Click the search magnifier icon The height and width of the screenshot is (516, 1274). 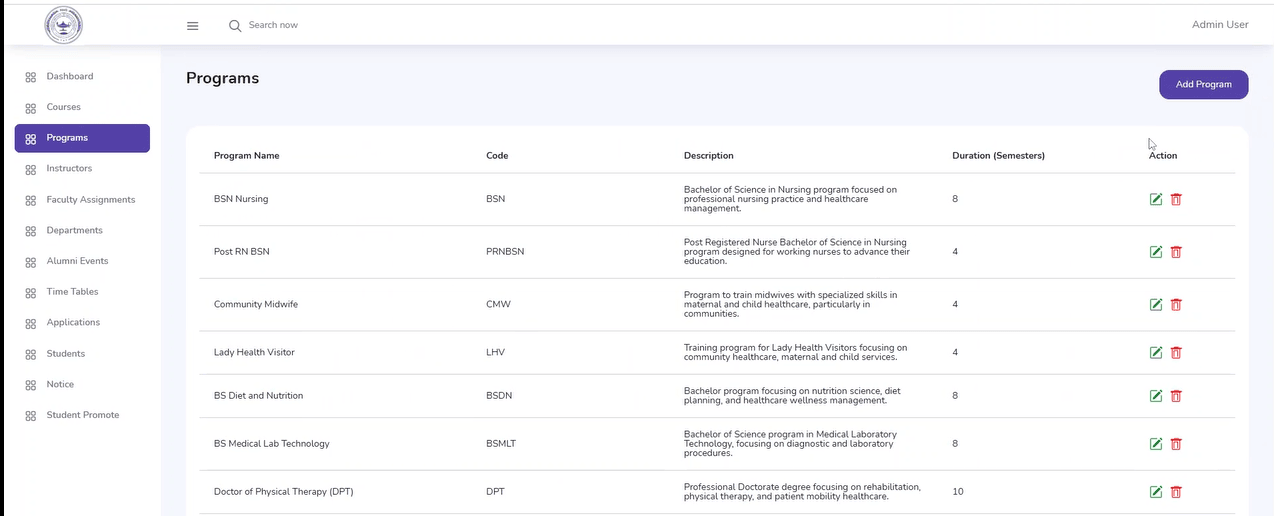pyautogui.click(x=235, y=26)
